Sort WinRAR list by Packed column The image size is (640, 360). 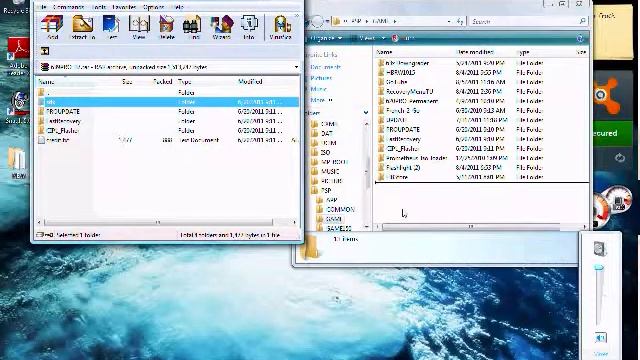(162, 82)
